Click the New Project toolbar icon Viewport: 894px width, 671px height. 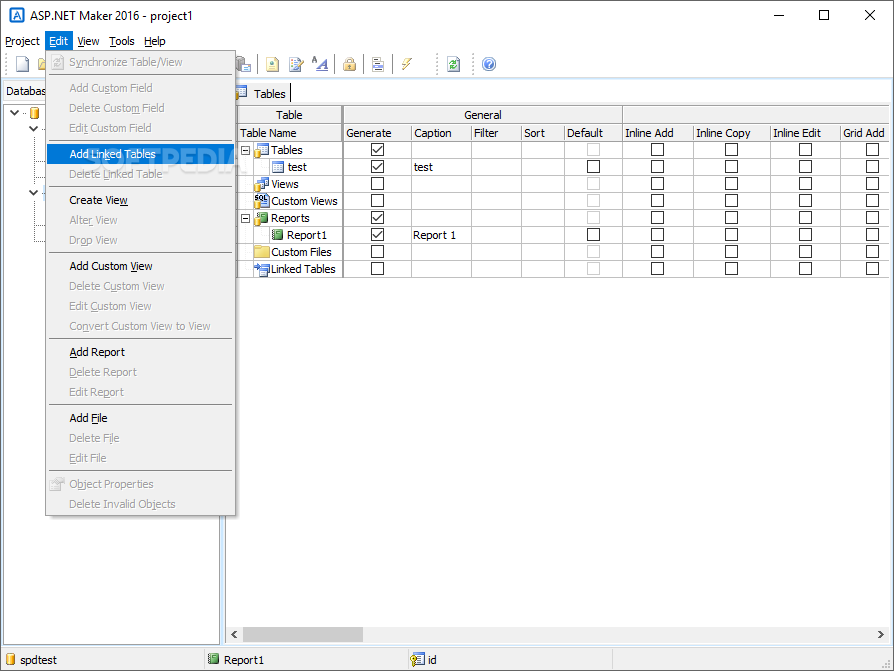[22, 64]
